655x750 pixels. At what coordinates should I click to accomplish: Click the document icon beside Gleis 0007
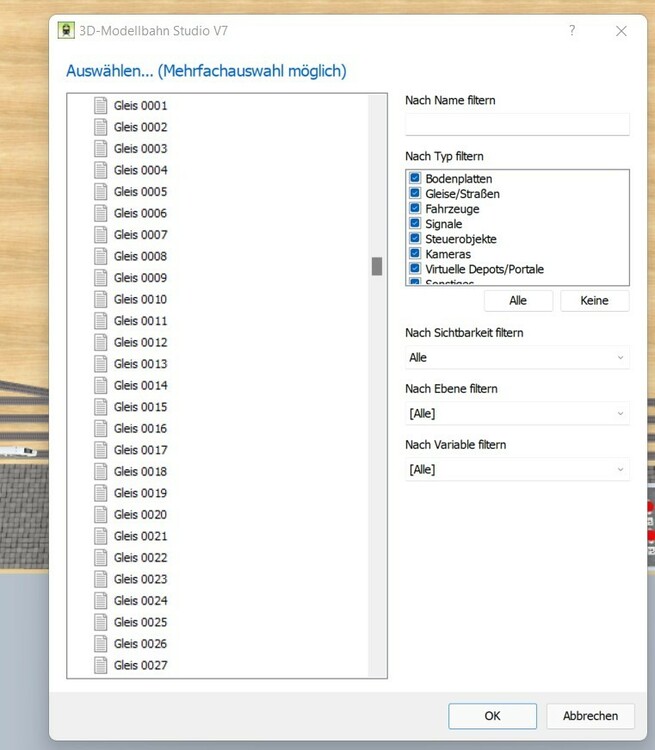100,235
